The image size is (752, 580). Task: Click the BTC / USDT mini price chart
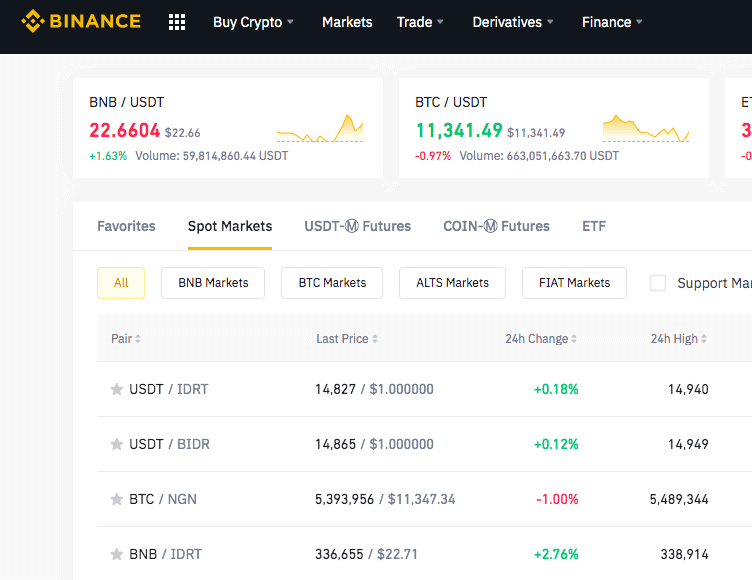click(x=646, y=128)
